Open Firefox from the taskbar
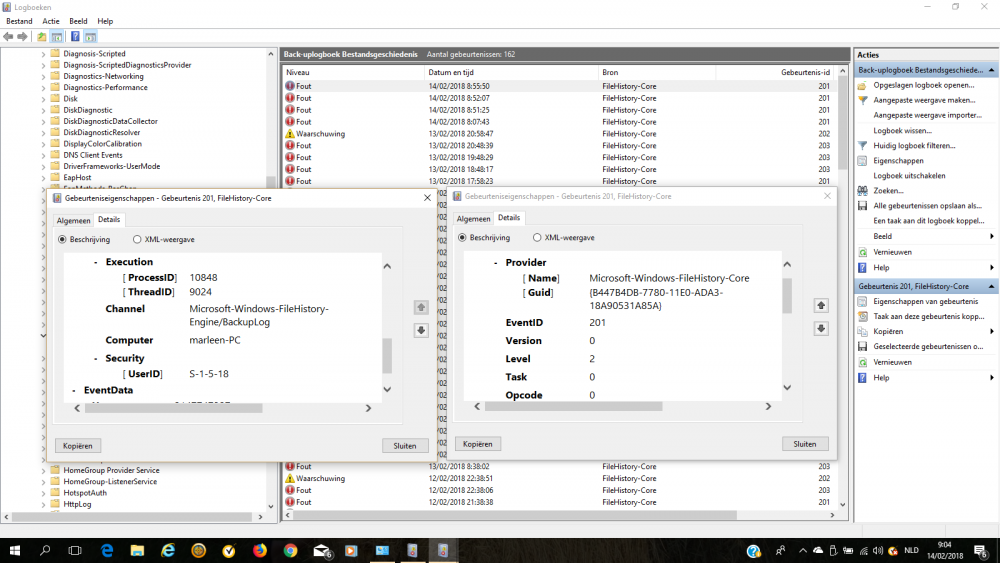 260,550
